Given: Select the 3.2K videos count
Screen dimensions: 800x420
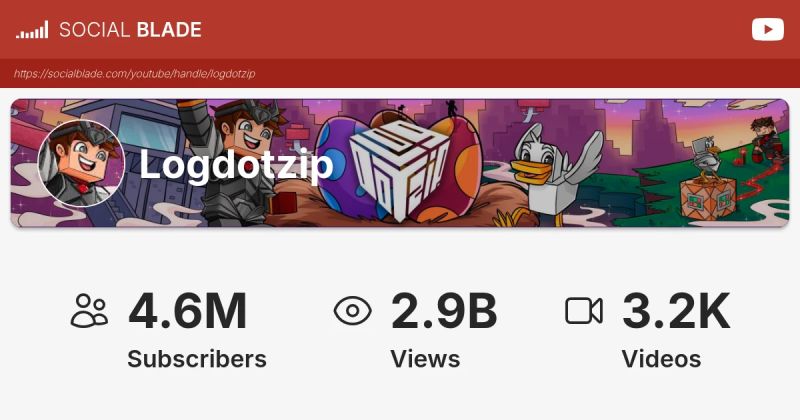Looking at the screenshot, I should coord(676,311).
